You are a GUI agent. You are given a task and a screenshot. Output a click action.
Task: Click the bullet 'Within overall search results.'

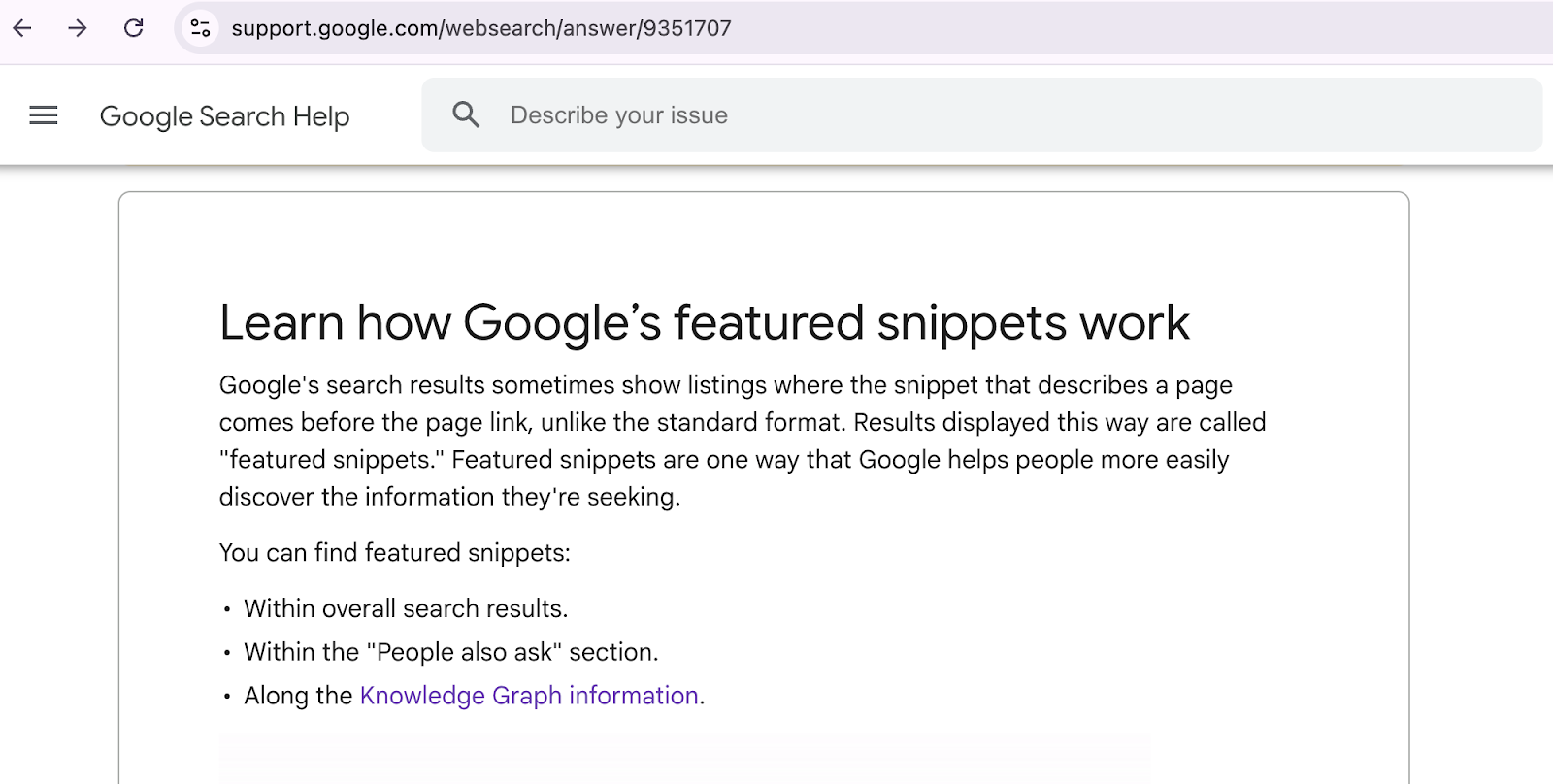coord(406,608)
